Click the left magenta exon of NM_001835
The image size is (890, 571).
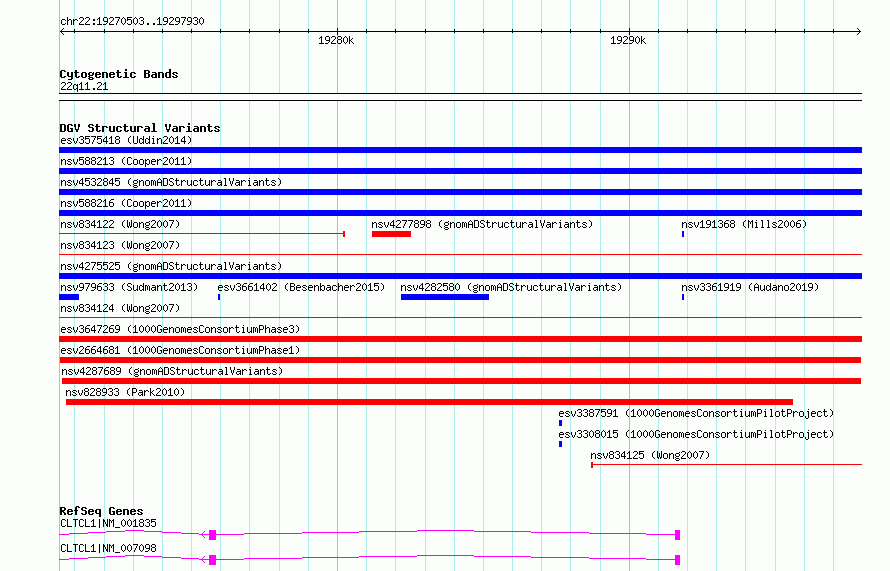pyautogui.click(x=212, y=535)
